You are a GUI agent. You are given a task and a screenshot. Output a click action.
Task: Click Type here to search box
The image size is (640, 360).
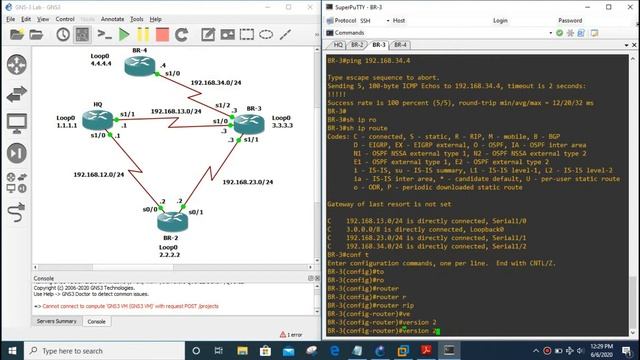[x=105, y=351]
